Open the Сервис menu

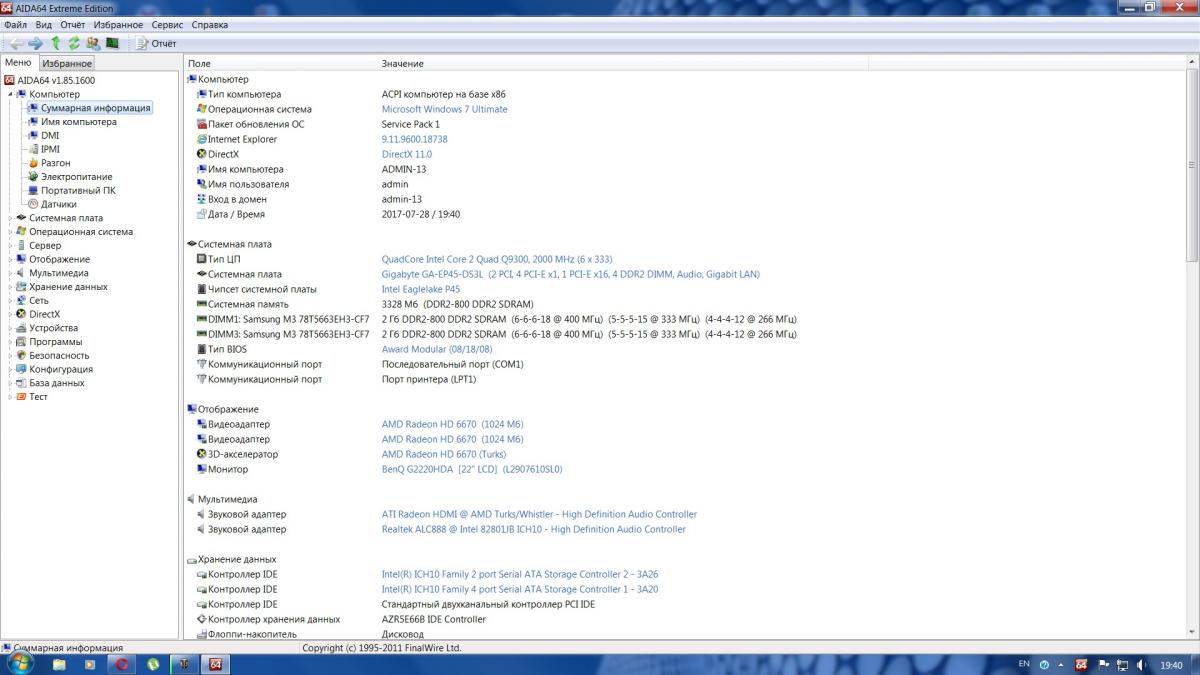coord(166,24)
